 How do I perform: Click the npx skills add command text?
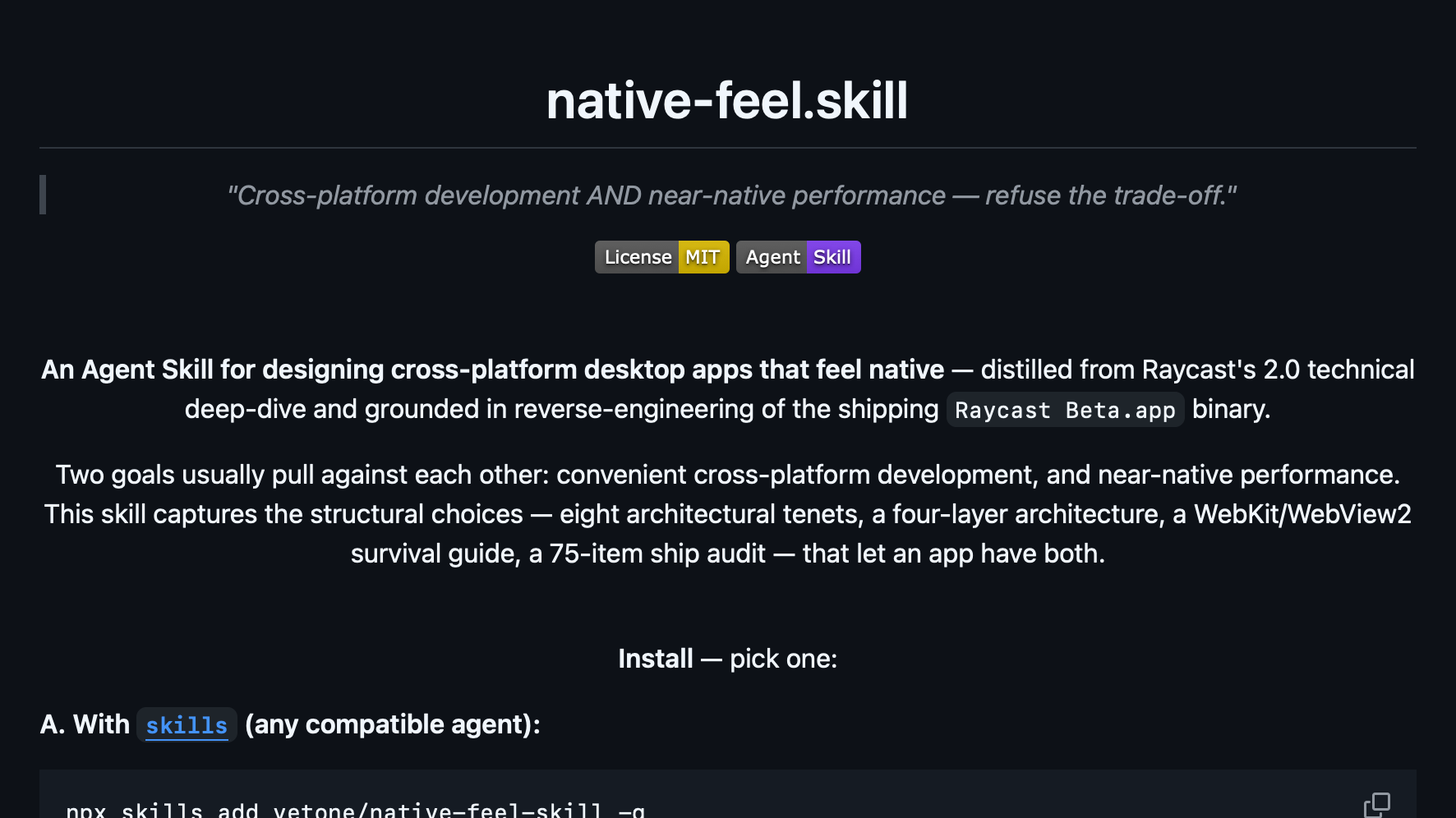pyautogui.click(x=355, y=810)
